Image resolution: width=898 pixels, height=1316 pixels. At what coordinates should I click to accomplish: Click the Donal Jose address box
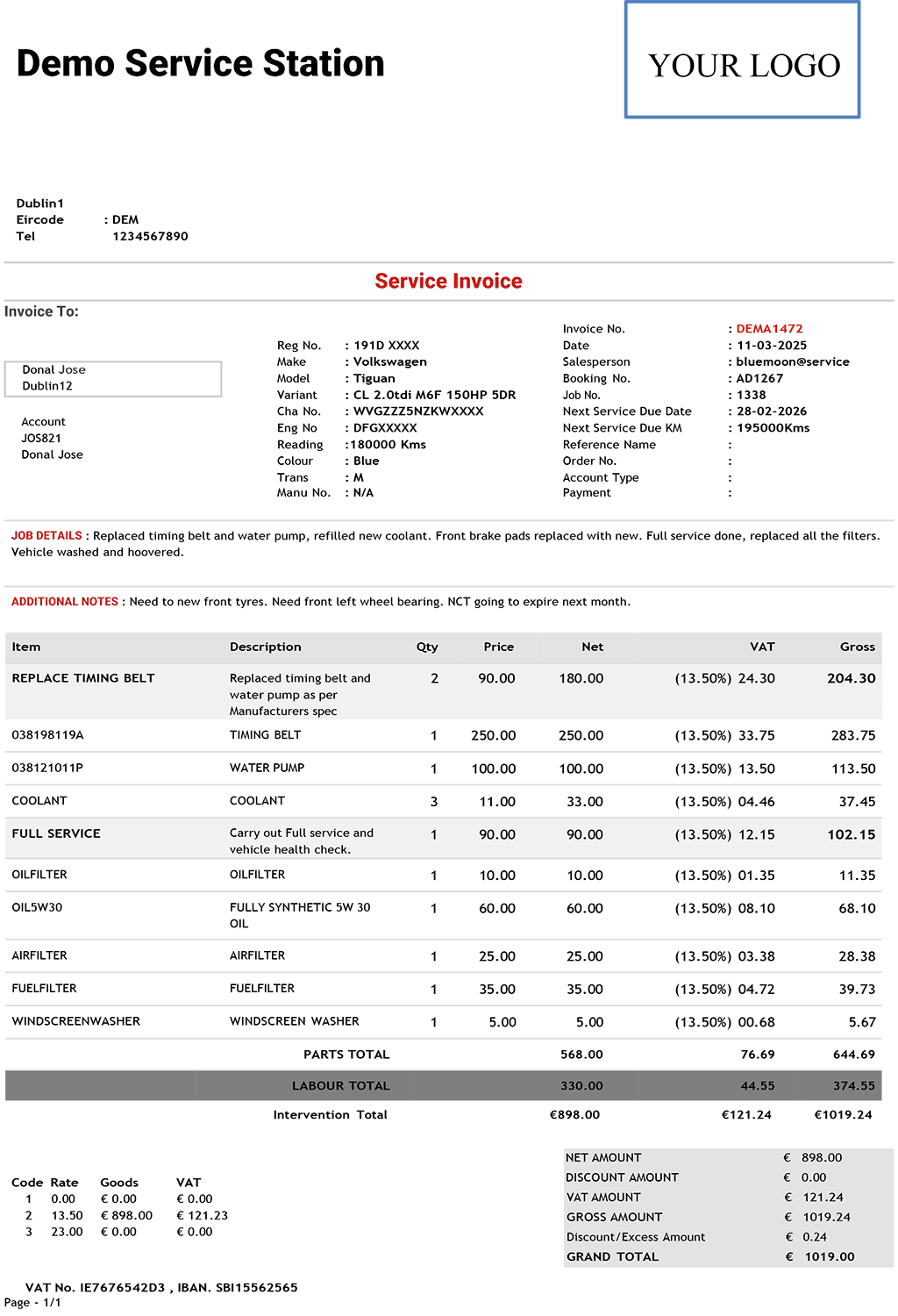coord(113,378)
